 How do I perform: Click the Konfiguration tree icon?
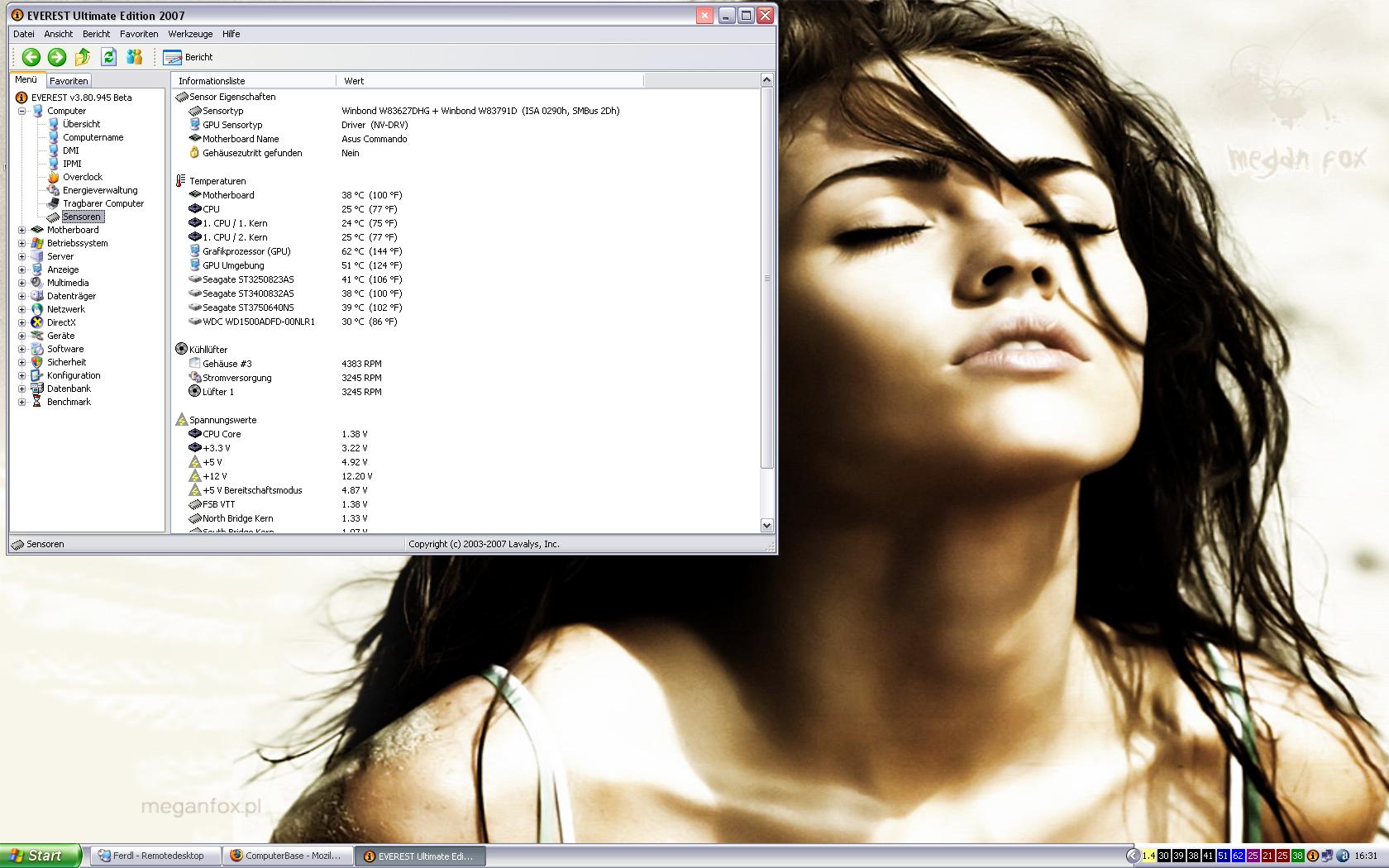37,375
